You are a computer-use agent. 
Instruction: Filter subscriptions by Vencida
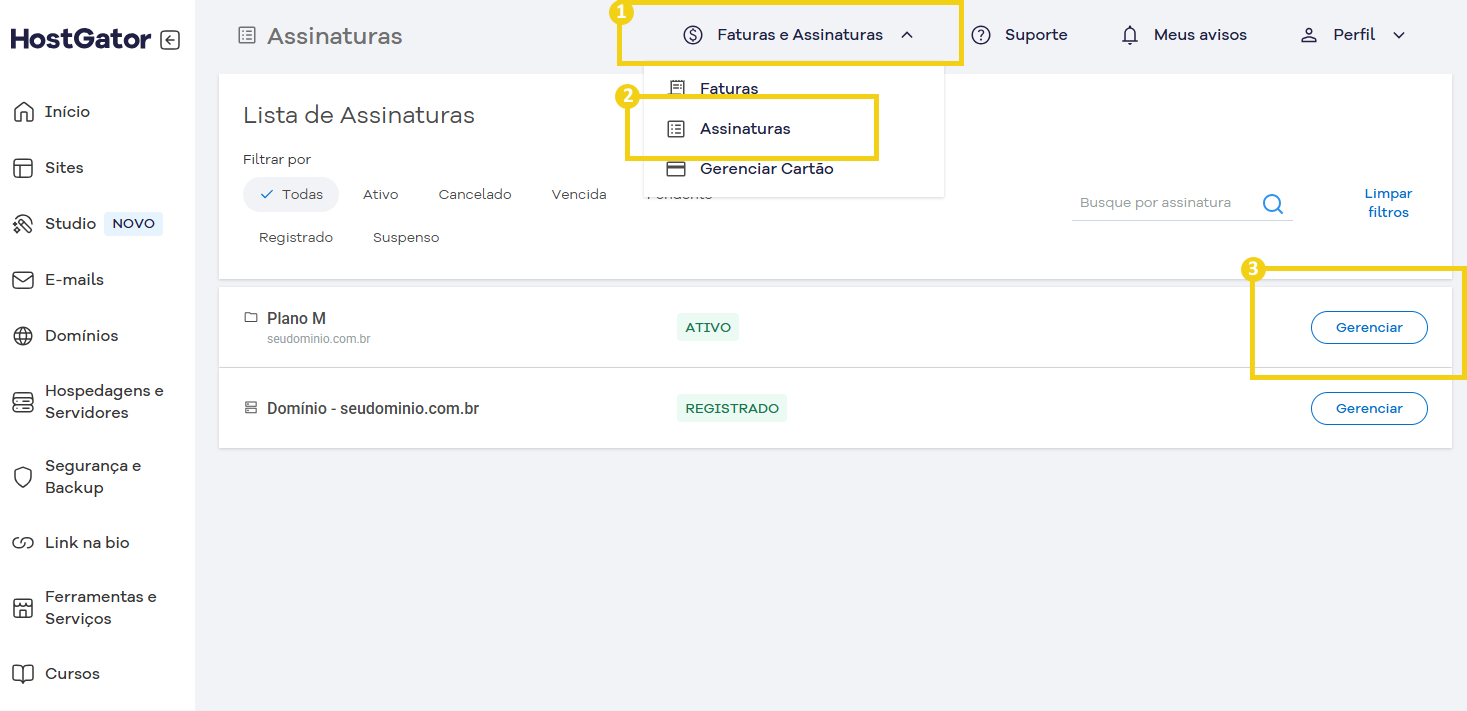[579, 195]
